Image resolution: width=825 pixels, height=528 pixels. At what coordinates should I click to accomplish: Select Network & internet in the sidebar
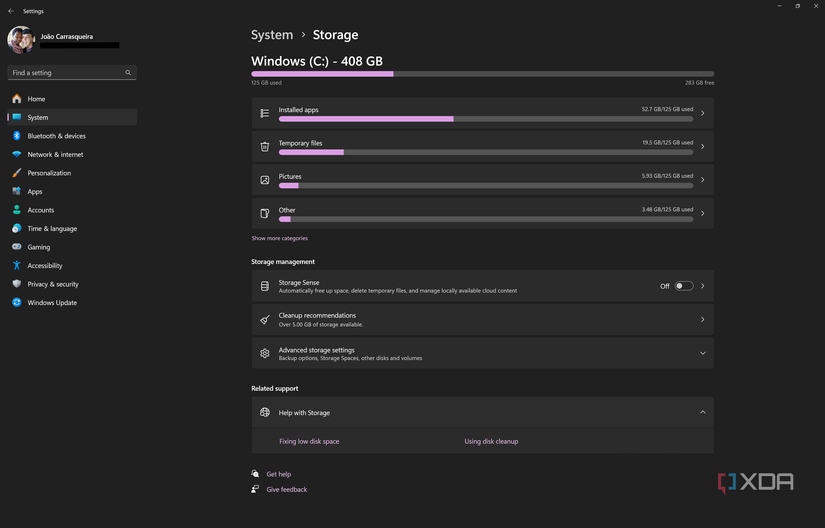pos(72,154)
